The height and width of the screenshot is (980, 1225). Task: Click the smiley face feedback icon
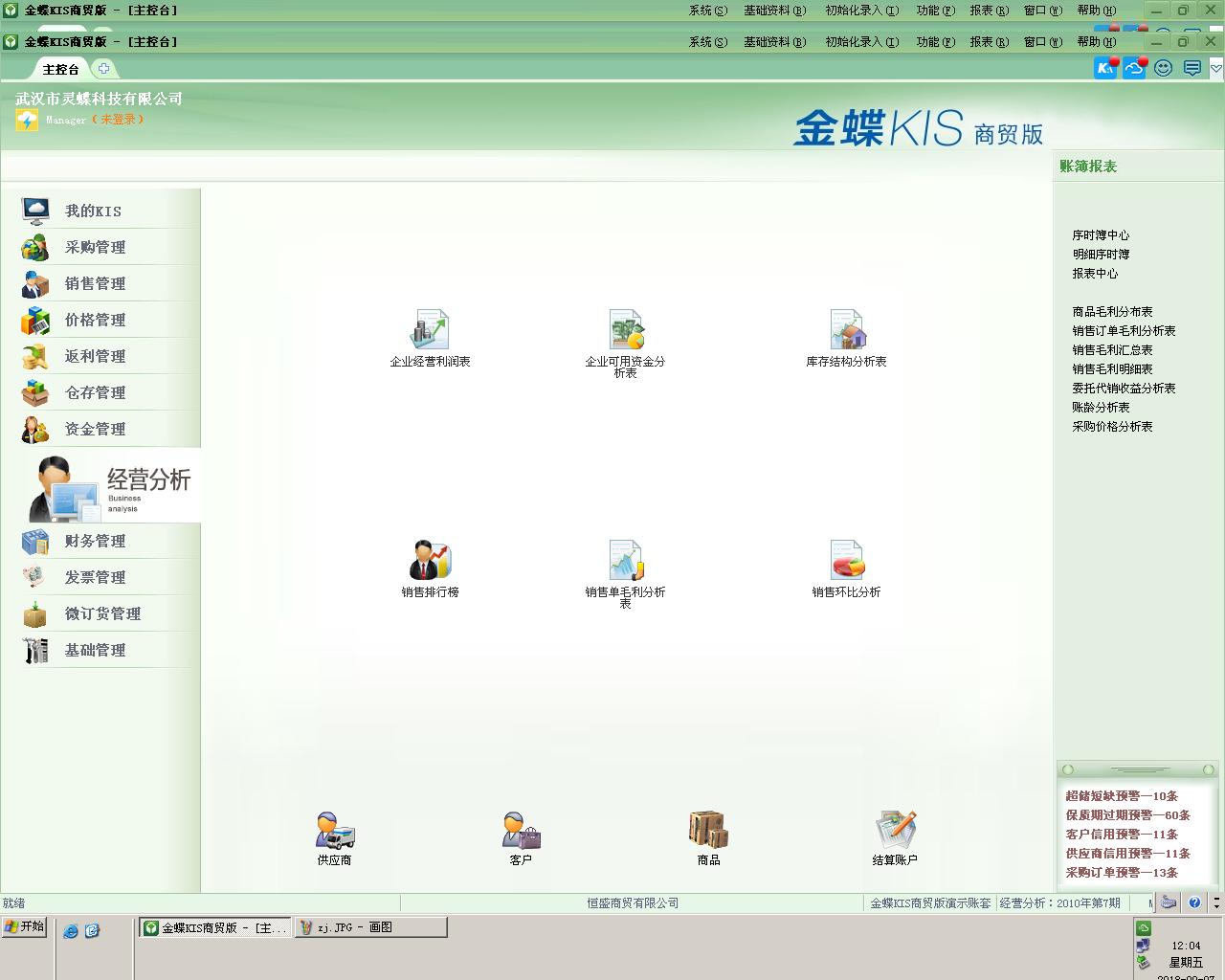click(x=1163, y=68)
